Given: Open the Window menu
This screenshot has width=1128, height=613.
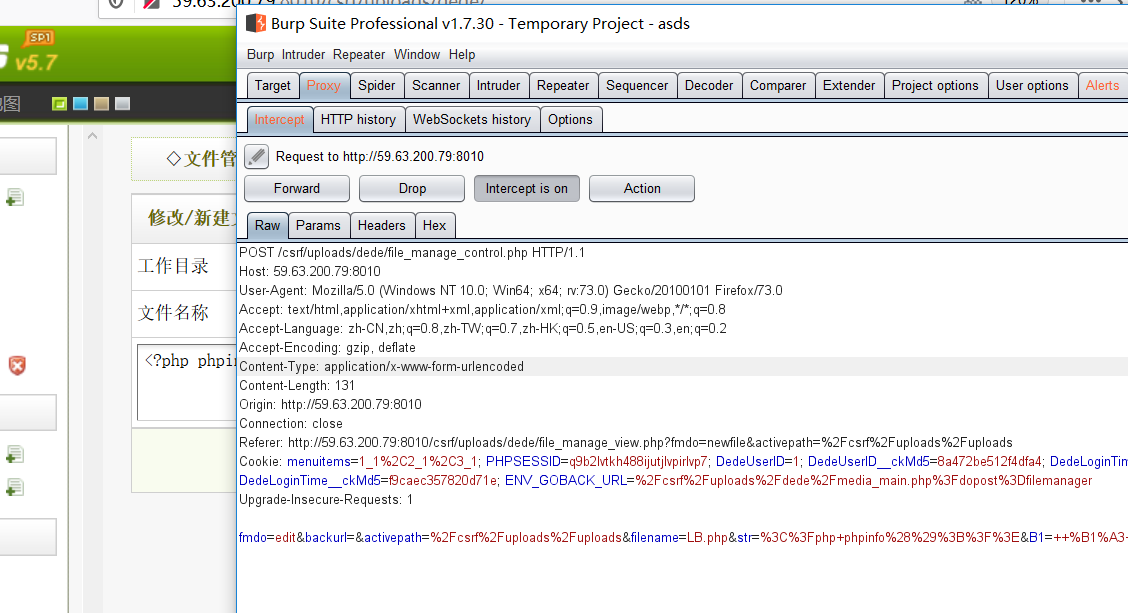Looking at the screenshot, I should (417, 55).
